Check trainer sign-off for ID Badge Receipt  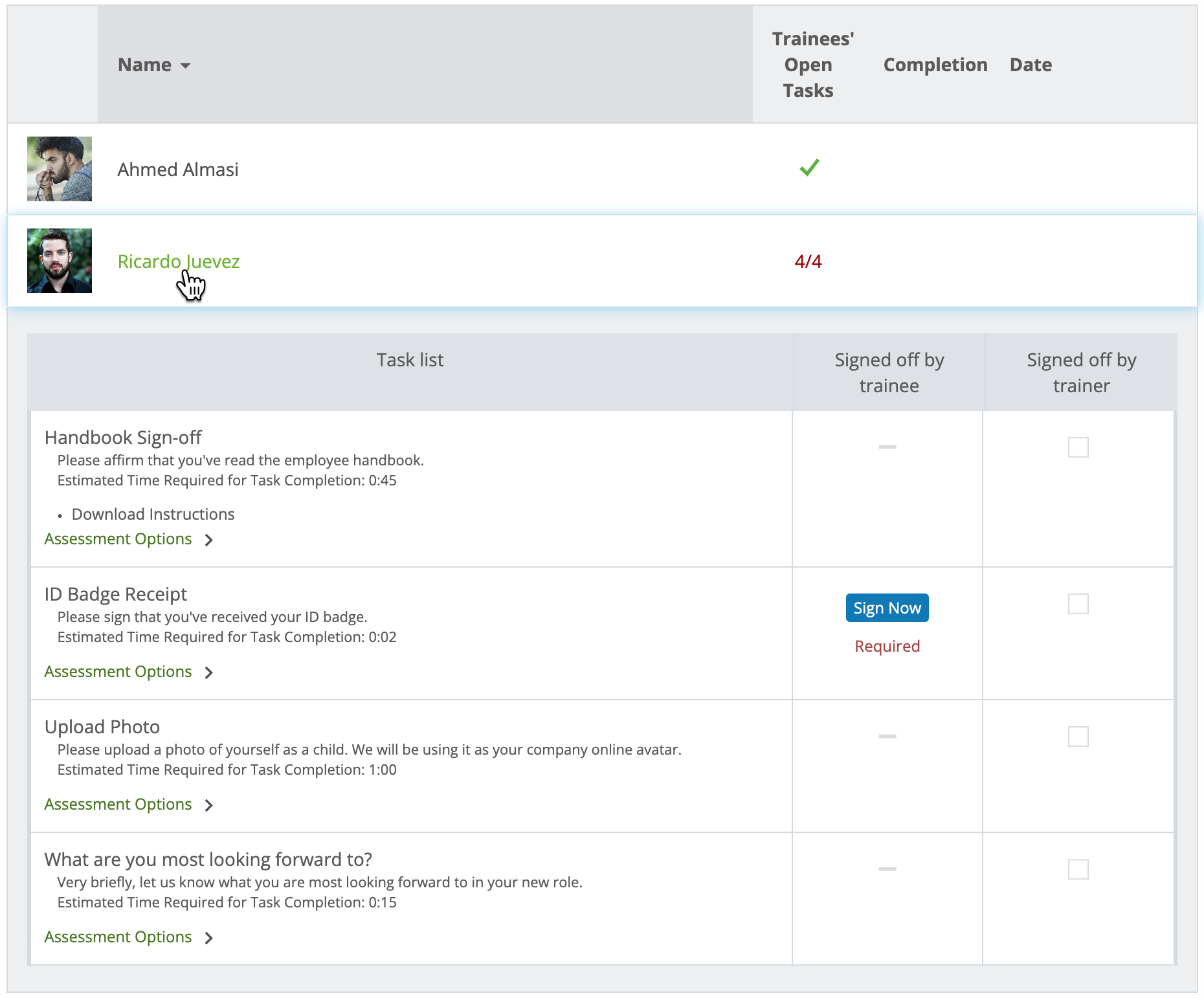1078,603
